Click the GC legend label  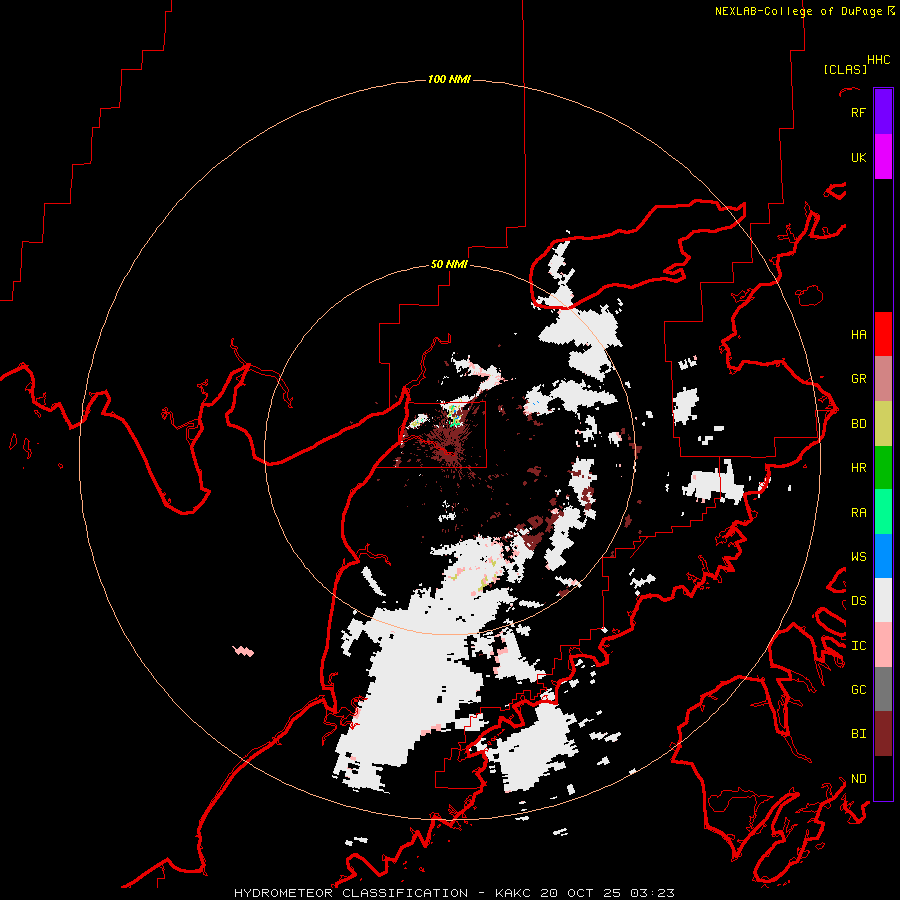tap(858, 689)
